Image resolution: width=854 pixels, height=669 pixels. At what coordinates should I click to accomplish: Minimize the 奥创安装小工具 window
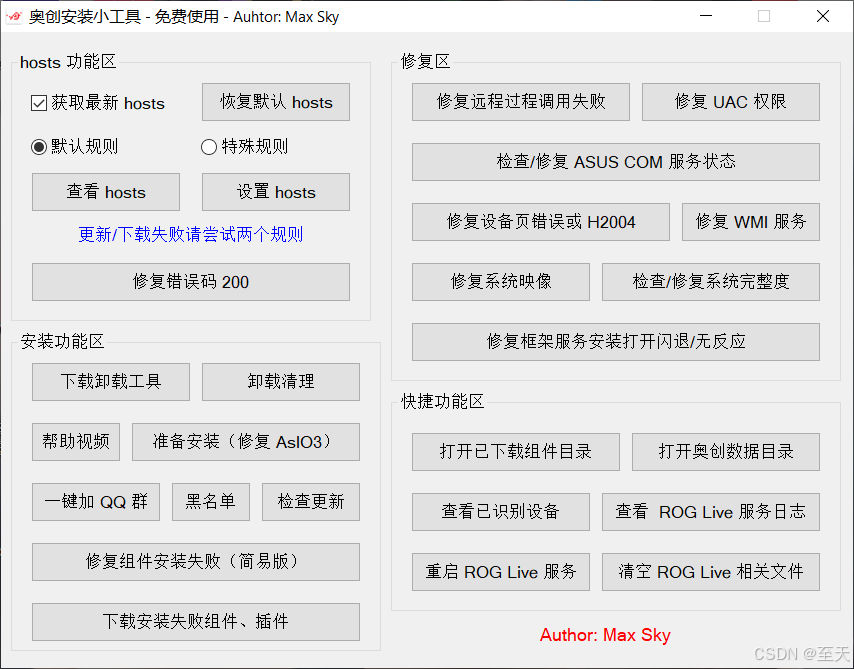tap(706, 16)
